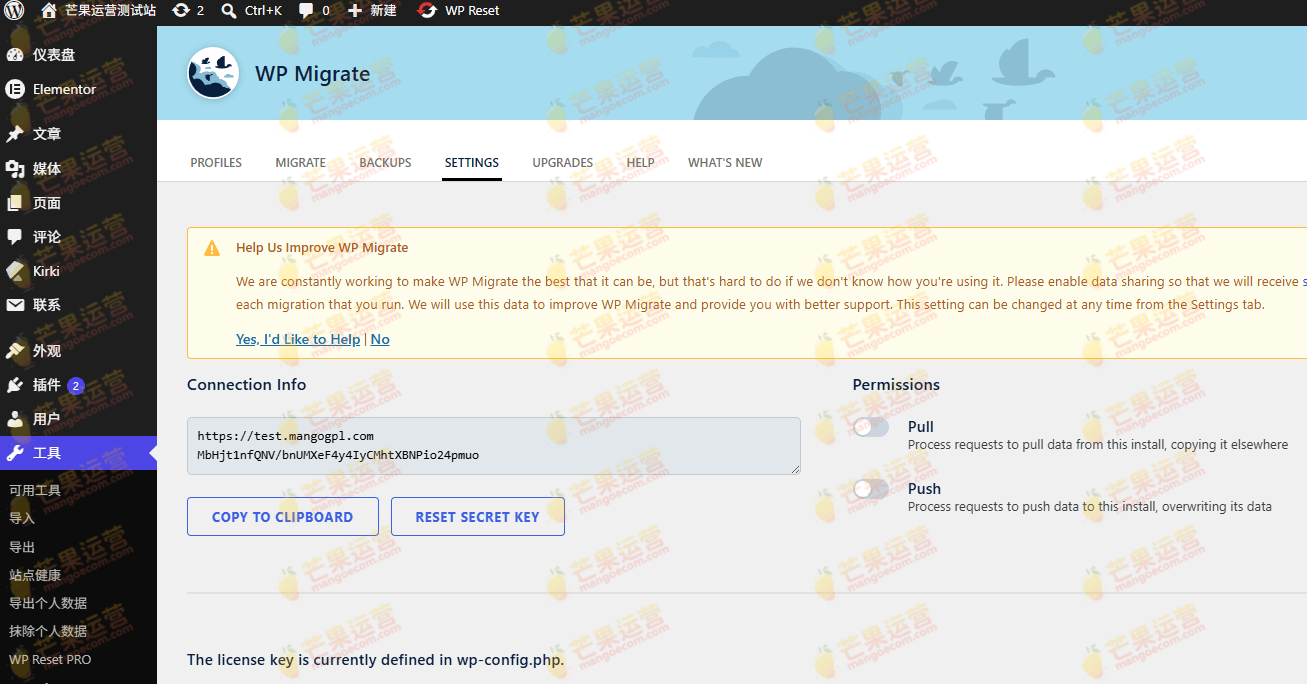Open the Ctrl+K search icon
1307x684 pixels.
click(x=229, y=11)
